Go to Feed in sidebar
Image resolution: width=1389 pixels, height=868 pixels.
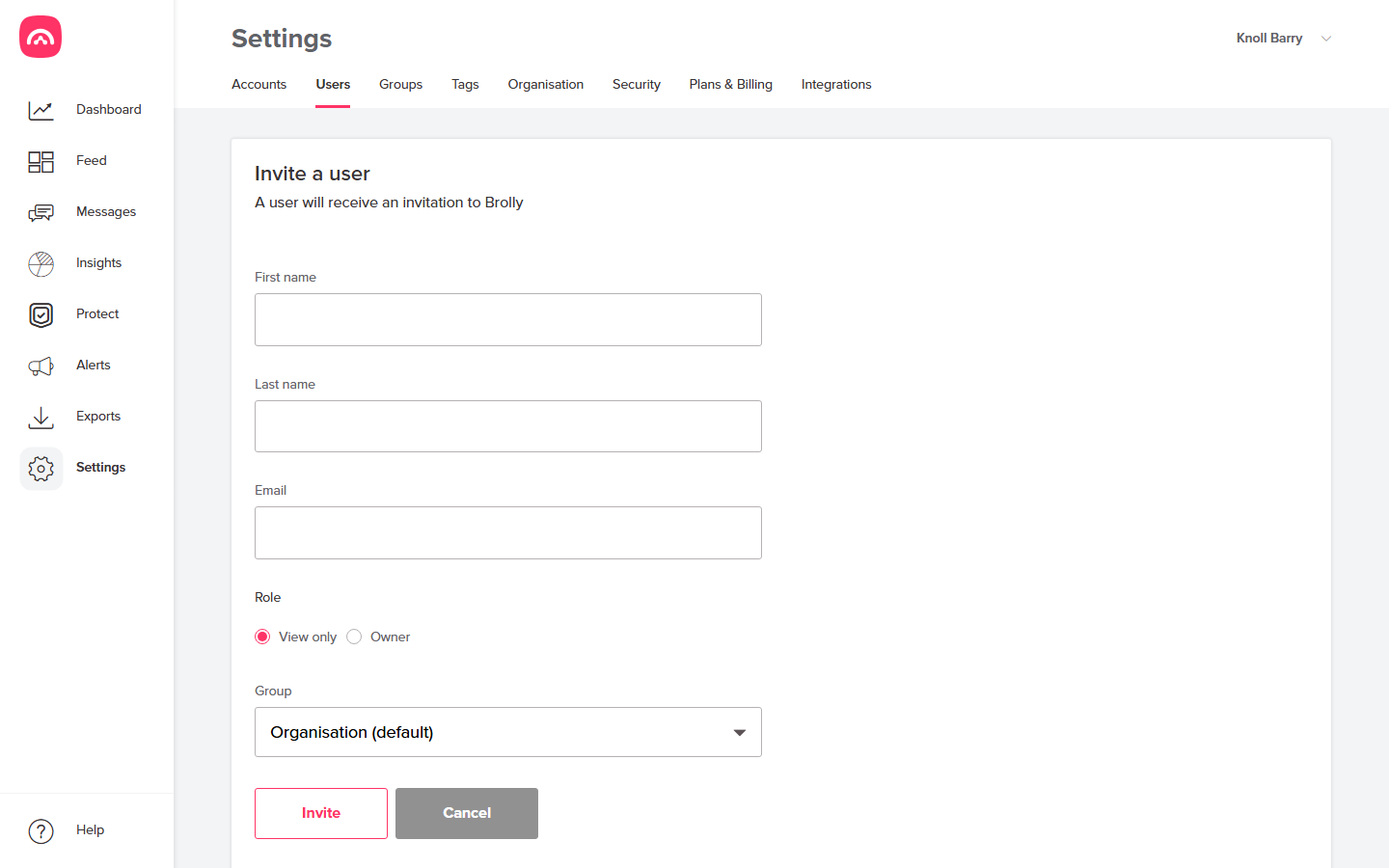[92, 160]
